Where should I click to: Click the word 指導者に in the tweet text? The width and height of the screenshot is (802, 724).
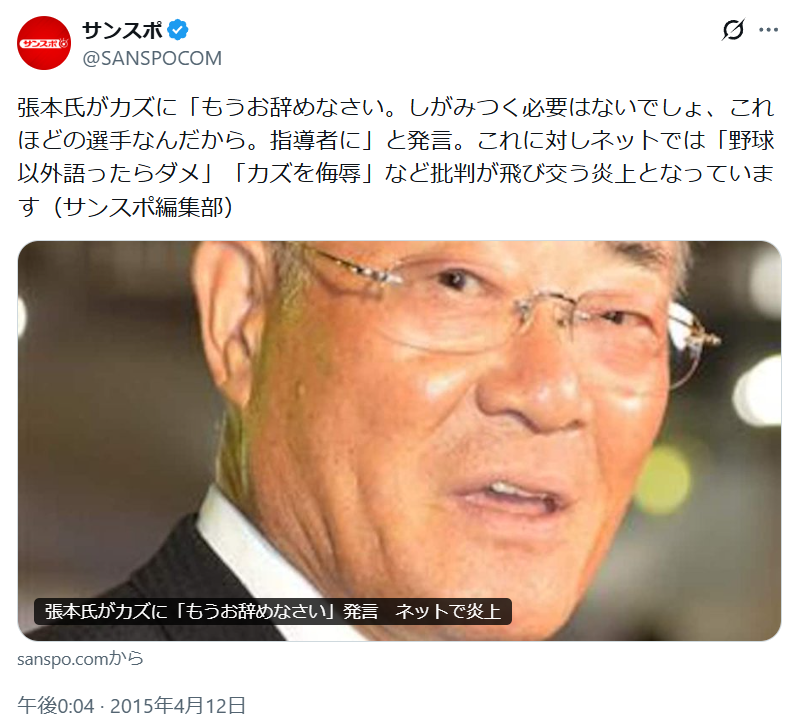click(x=315, y=141)
